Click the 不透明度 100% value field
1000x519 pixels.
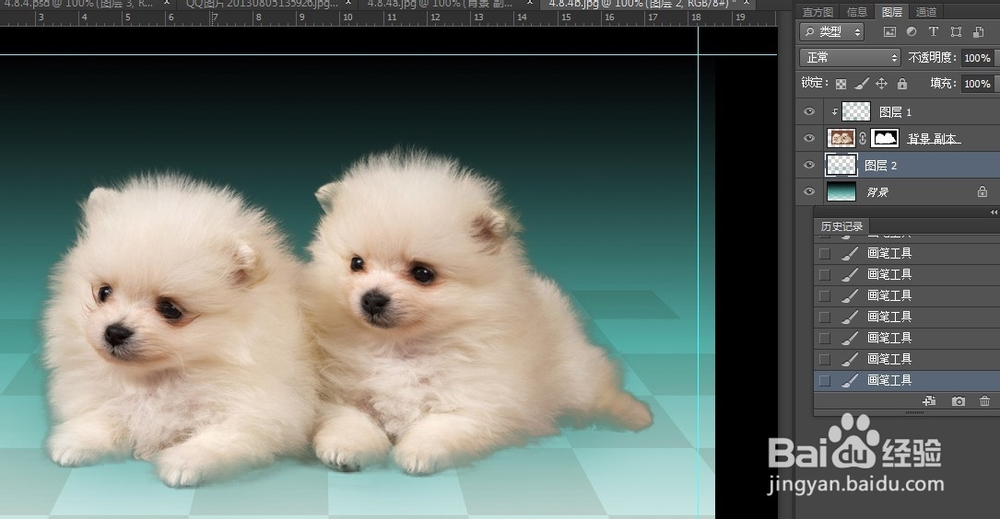coord(977,58)
